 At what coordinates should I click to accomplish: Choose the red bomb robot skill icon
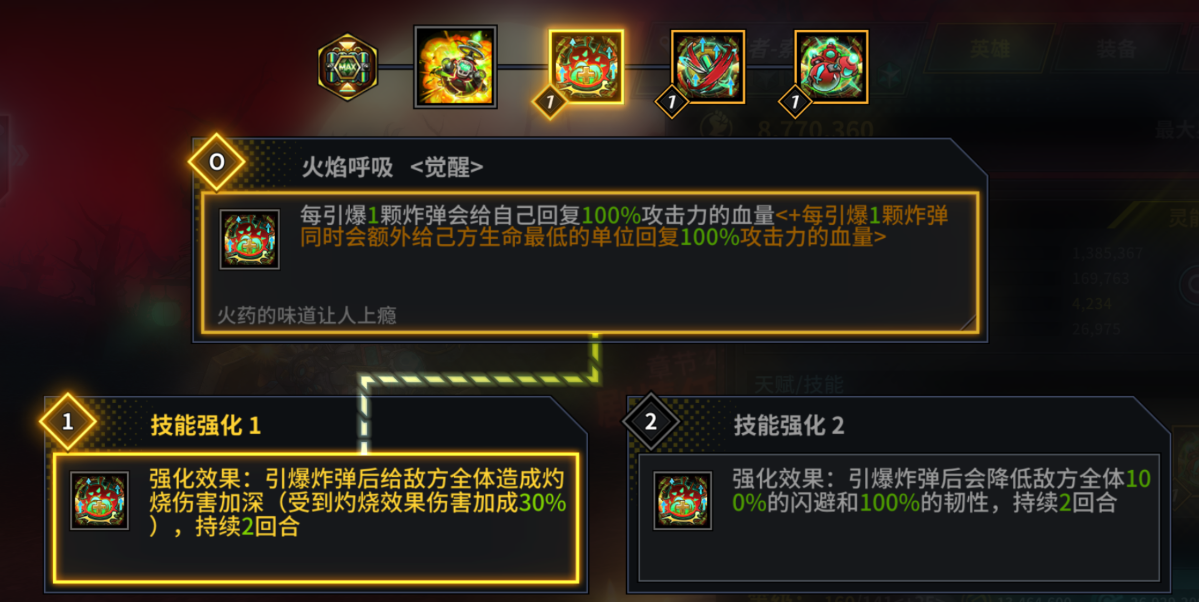(x=831, y=67)
